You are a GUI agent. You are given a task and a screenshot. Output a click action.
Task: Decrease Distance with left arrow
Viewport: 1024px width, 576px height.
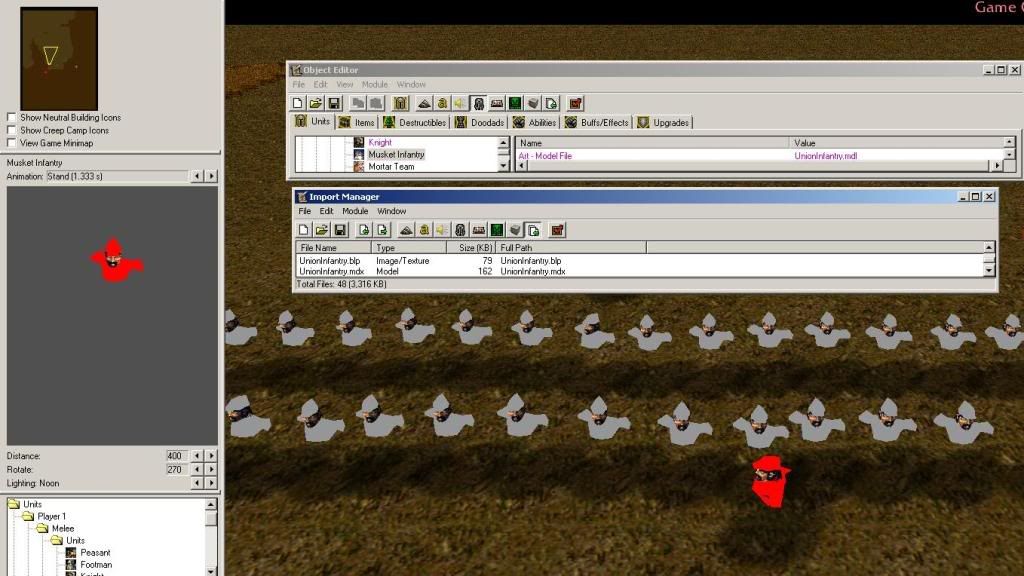[x=197, y=456]
